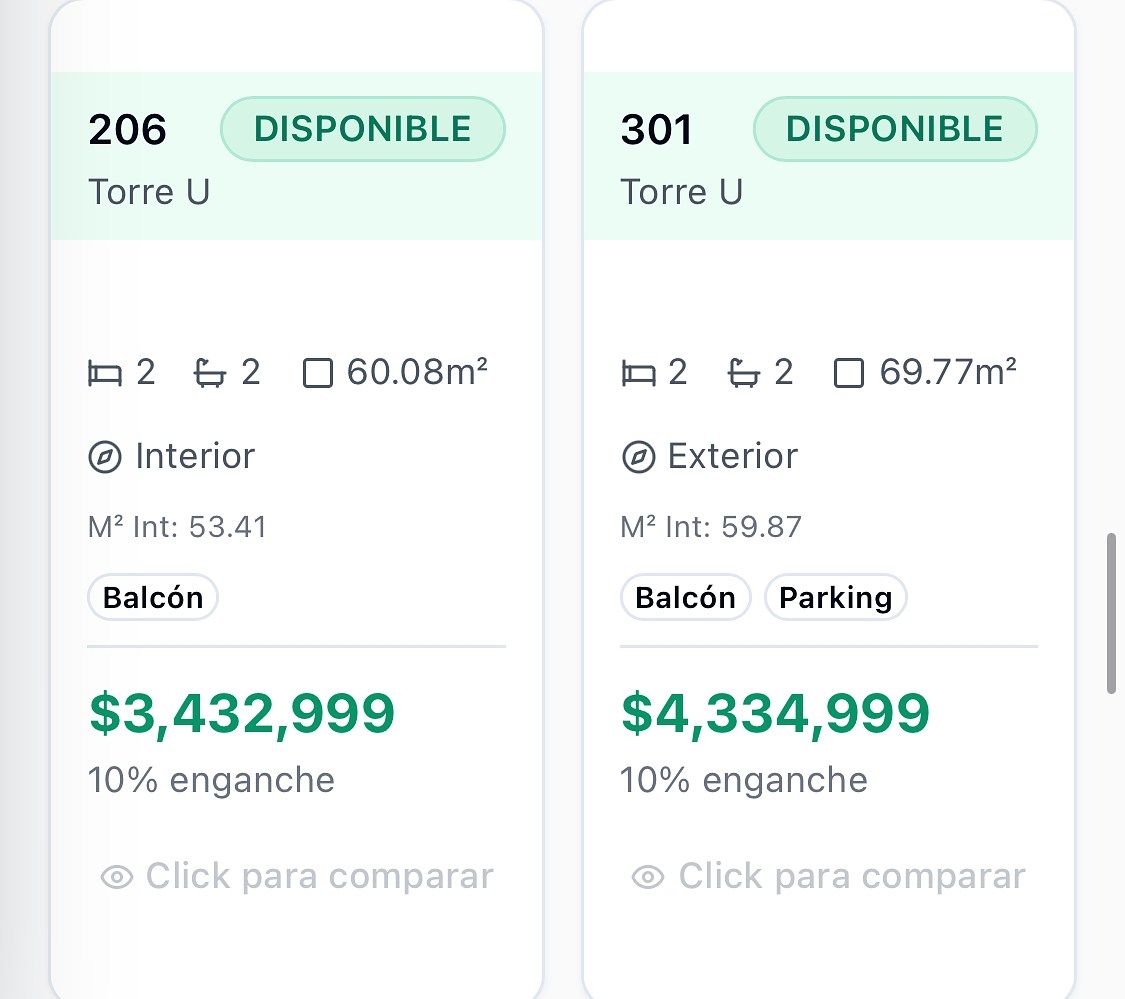
Task: Click the bathtub icon on unit 301
Action: (743, 373)
